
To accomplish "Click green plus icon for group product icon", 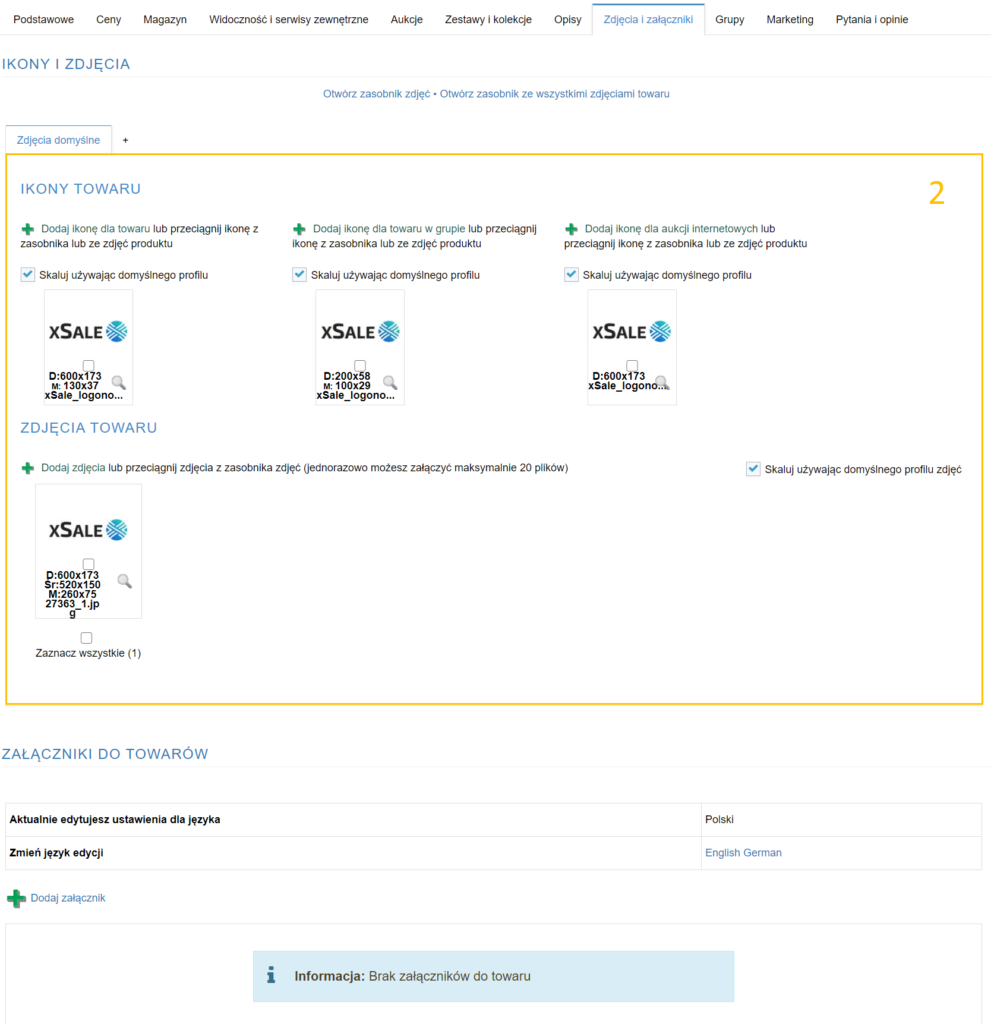I will coord(299,229).
